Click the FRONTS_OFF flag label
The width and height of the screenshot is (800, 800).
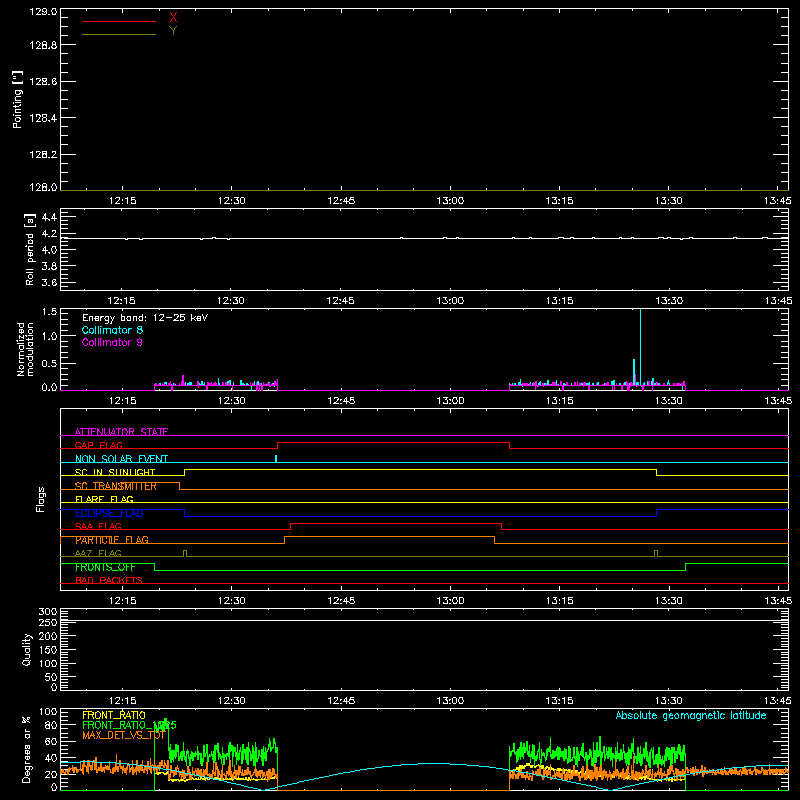[105, 567]
